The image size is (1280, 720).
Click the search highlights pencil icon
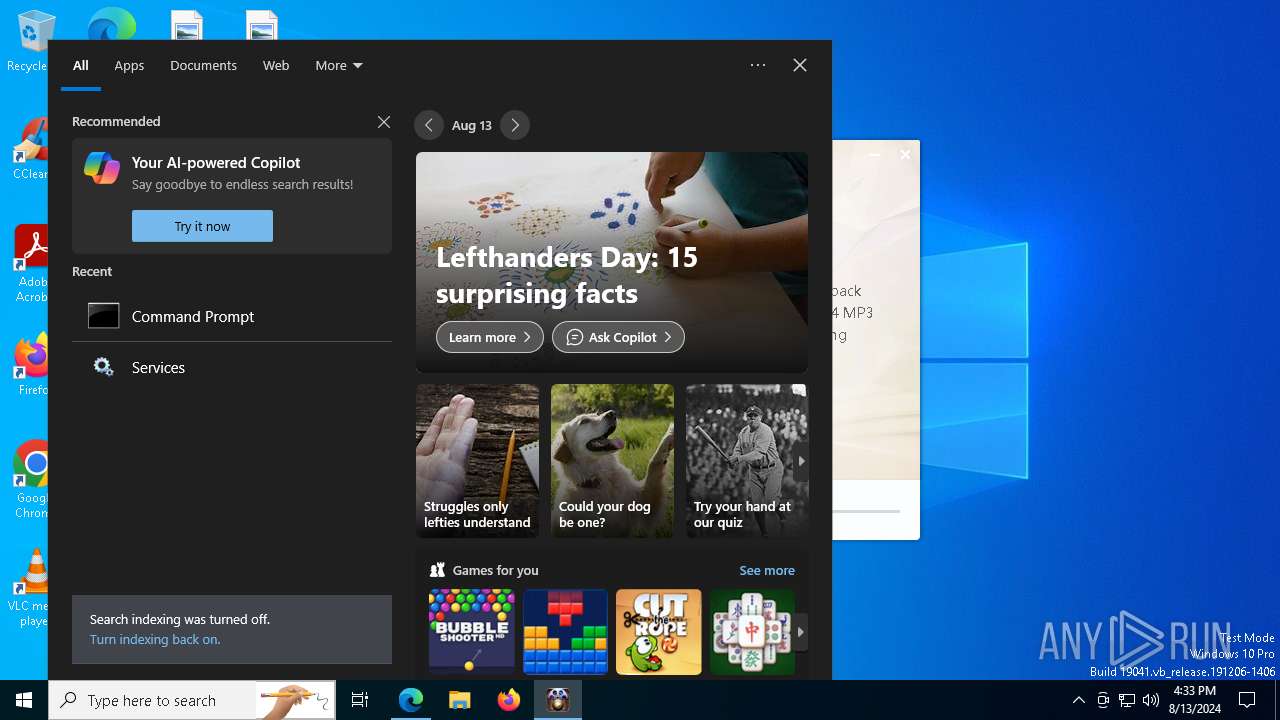coord(294,700)
